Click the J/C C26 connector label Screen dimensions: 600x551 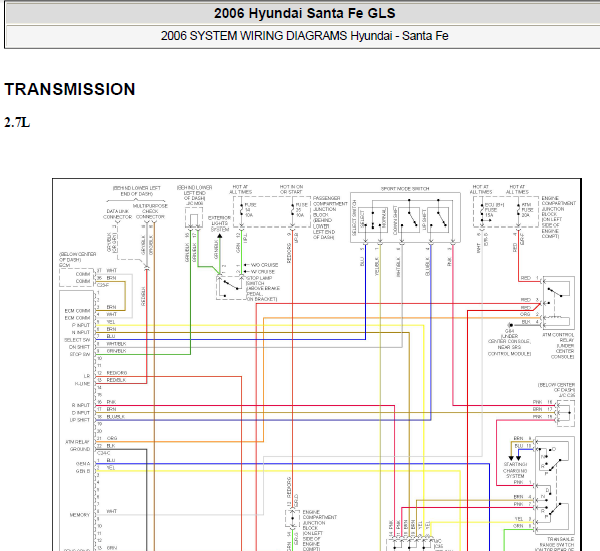(x=567, y=395)
